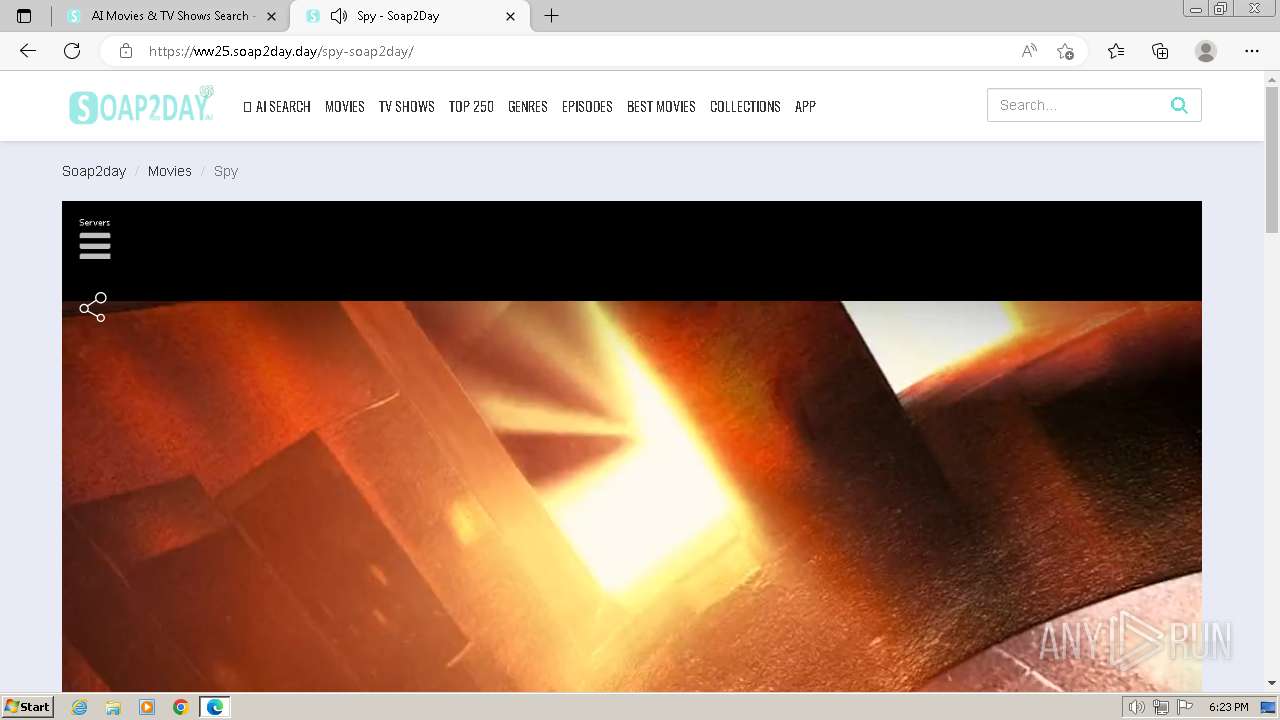Click the scrollbar down arrow
Image resolution: width=1280 pixels, height=720 pixels.
click(x=1272, y=683)
